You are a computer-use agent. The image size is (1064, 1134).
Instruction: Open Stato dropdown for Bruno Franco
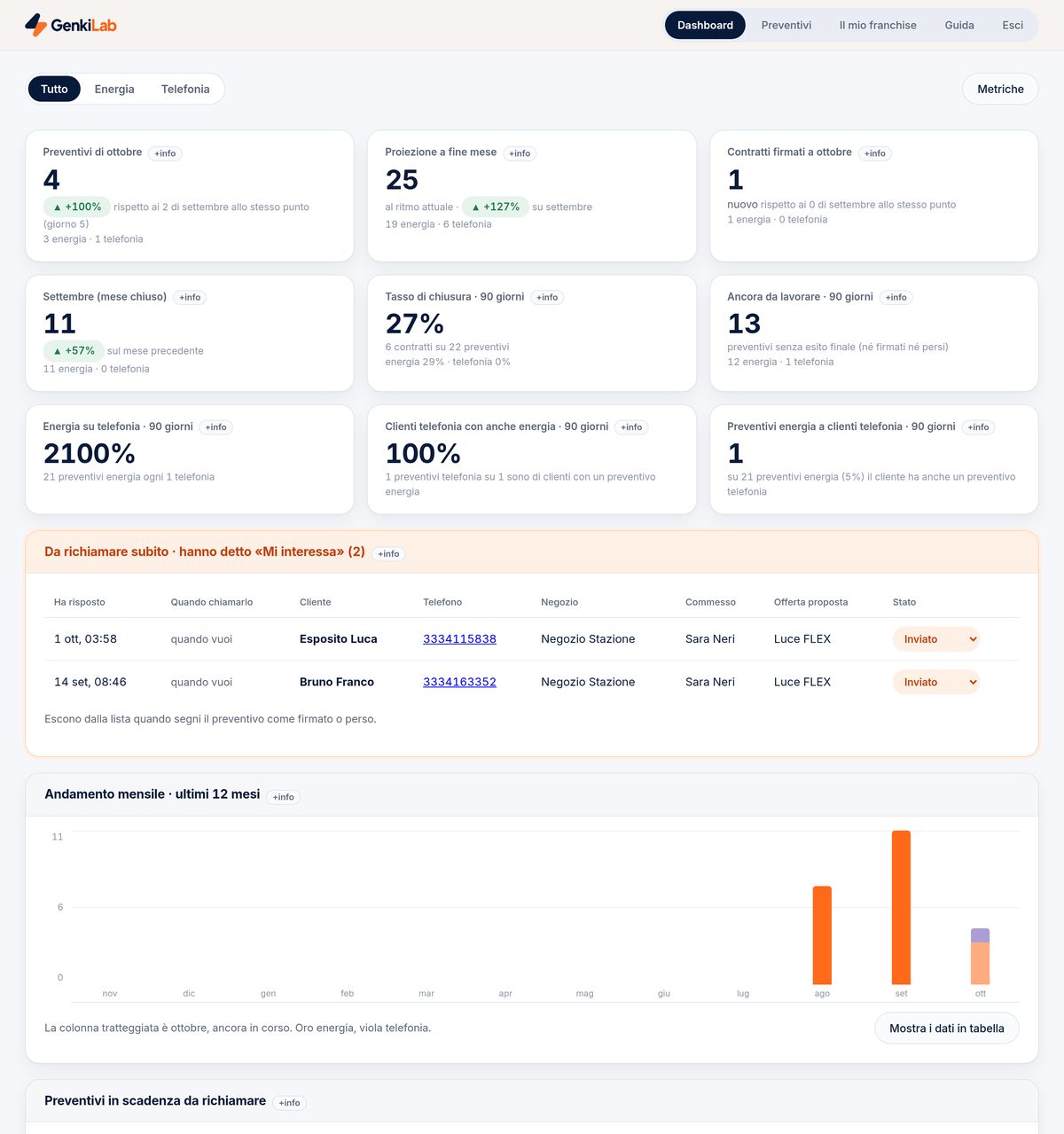935,682
